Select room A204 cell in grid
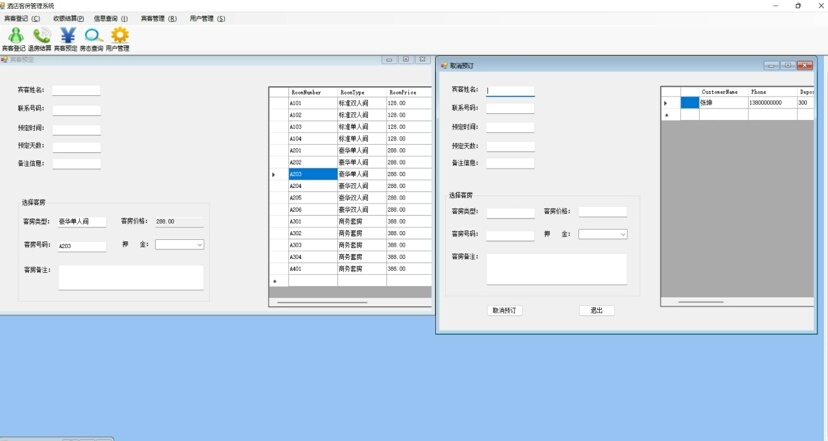 pyautogui.click(x=313, y=186)
